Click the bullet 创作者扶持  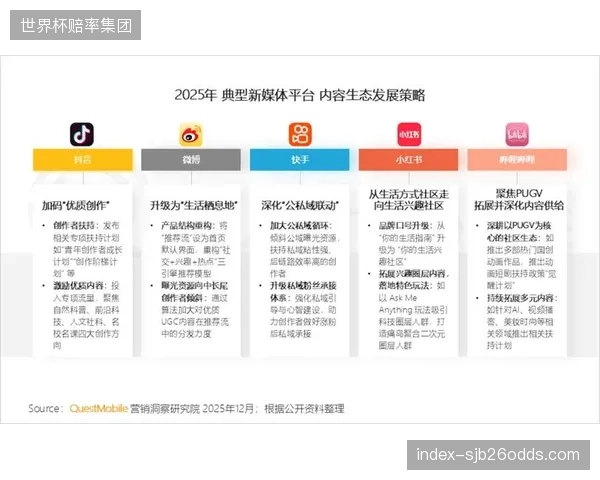pos(76,225)
